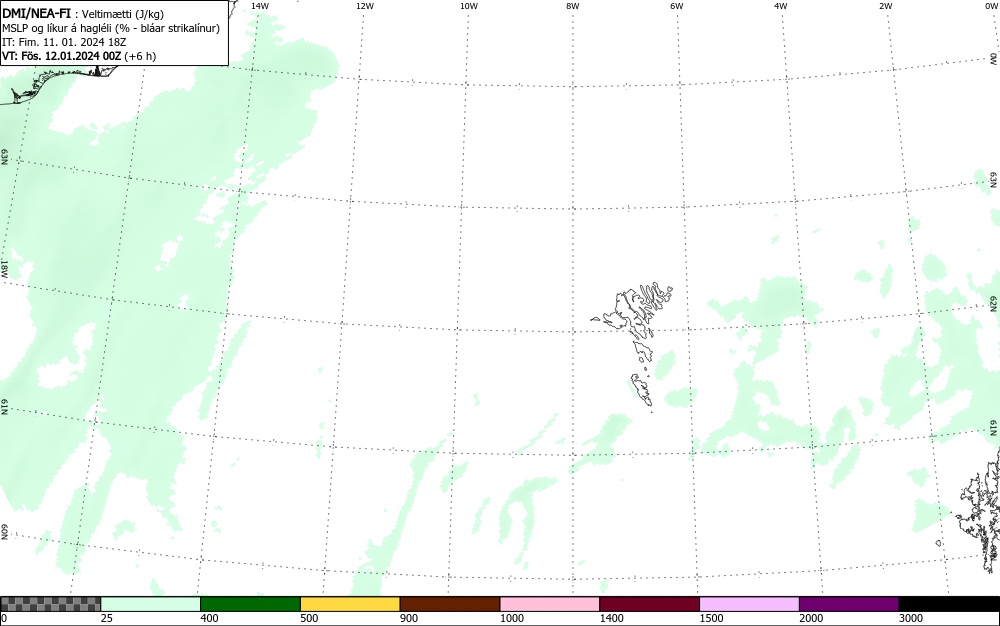The width and height of the screenshot is (1000, 626).
Task: Click the legend value "900"
Action: point(409,618)
